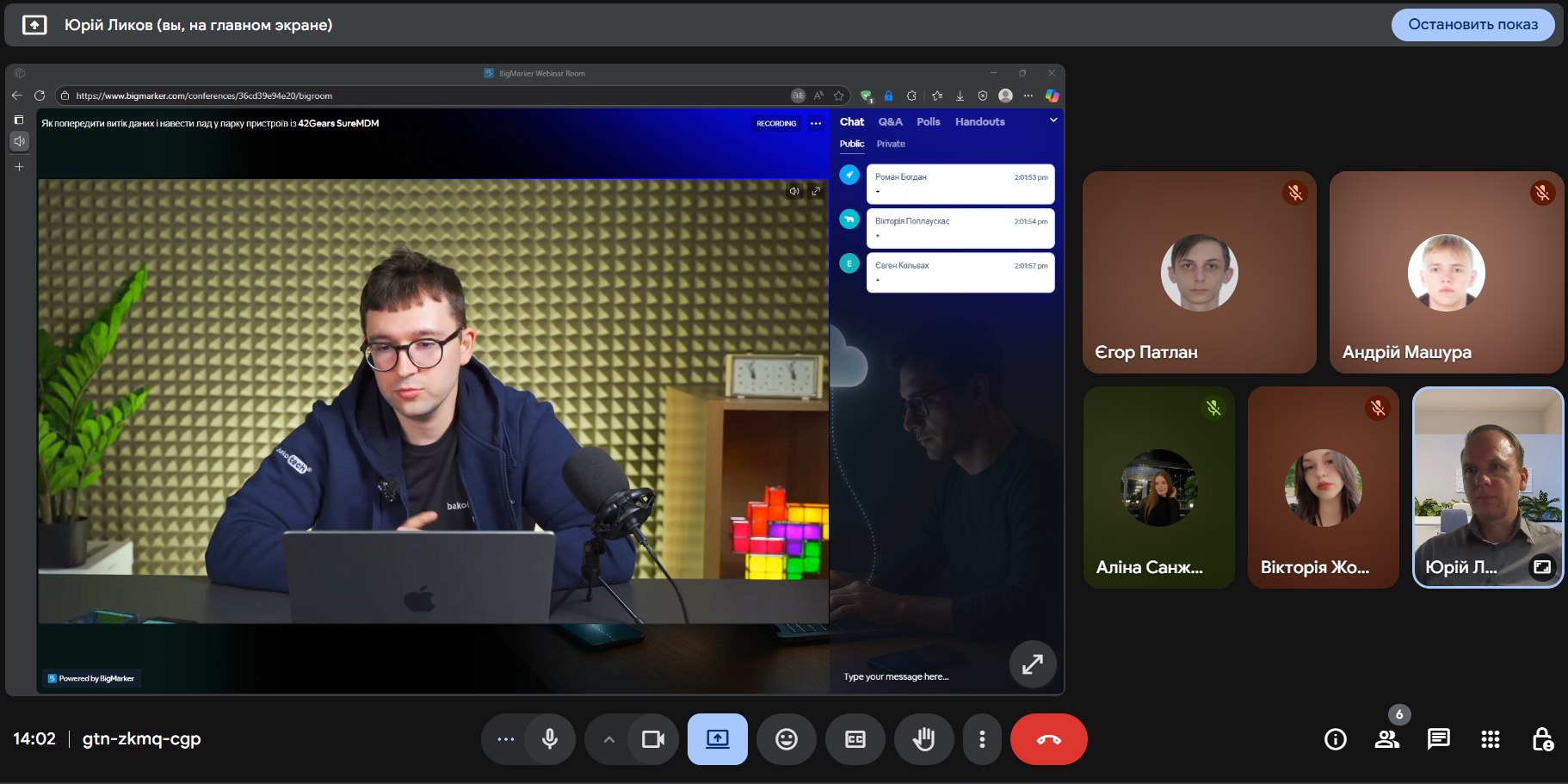This screenshot has width=1568, height=784.
Task: Expand video settings arrow next to camera
Action: pos(608,739)
